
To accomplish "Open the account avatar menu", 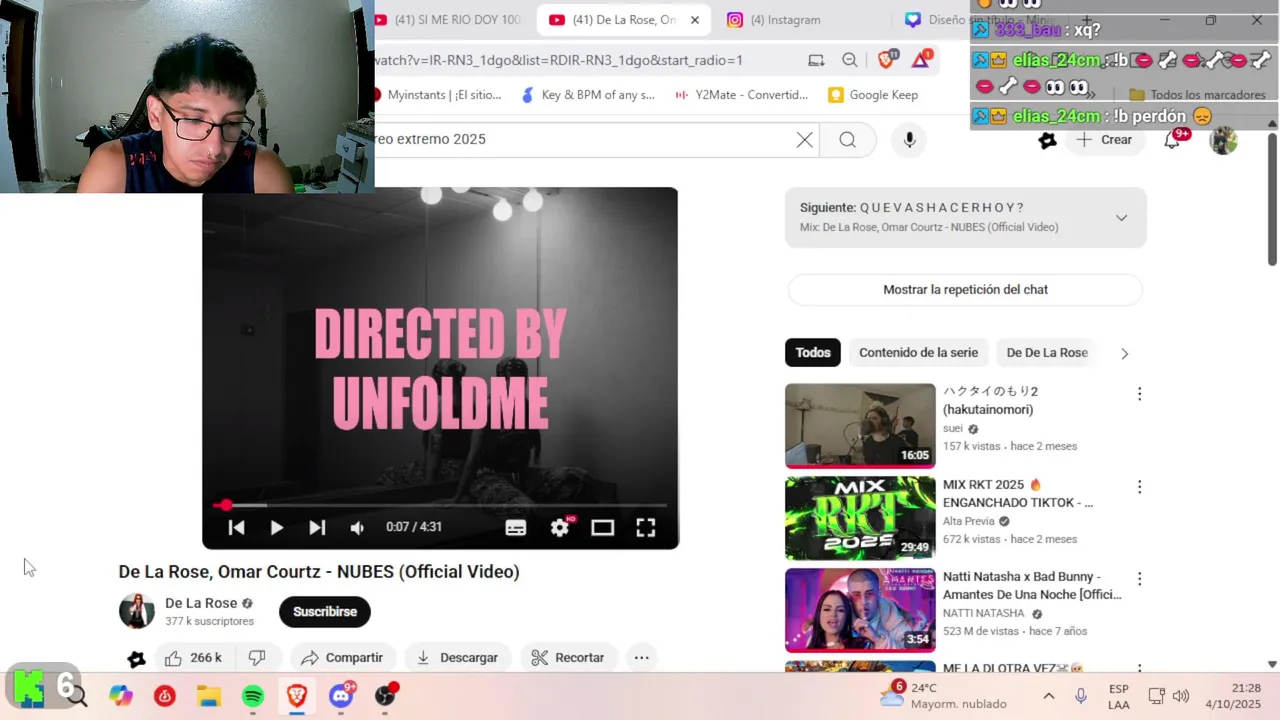I will pyautogui.click(x=1223, y=140).
